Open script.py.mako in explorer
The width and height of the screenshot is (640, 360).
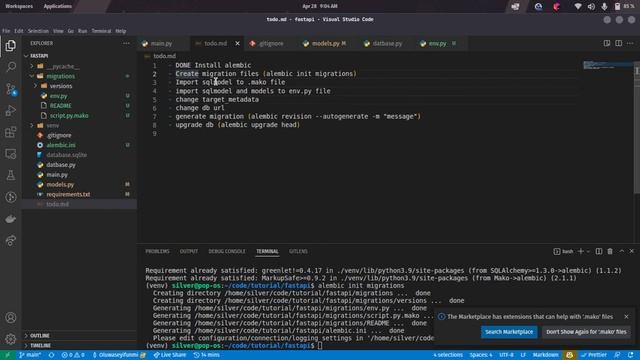click(69, 116)
